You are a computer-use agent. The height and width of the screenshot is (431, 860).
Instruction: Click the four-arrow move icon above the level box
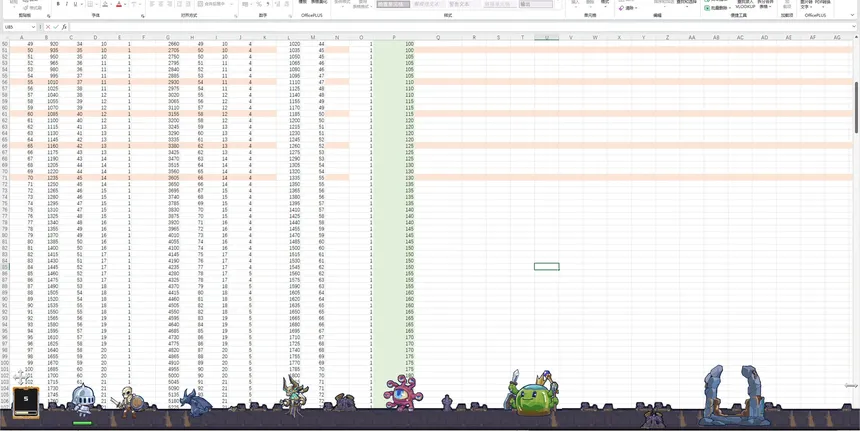21,377
